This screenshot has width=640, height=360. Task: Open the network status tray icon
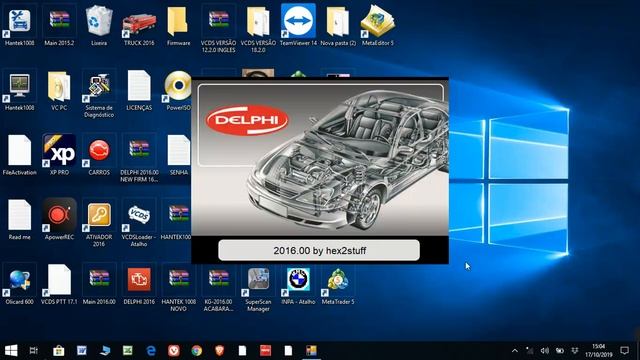(529, 350)
